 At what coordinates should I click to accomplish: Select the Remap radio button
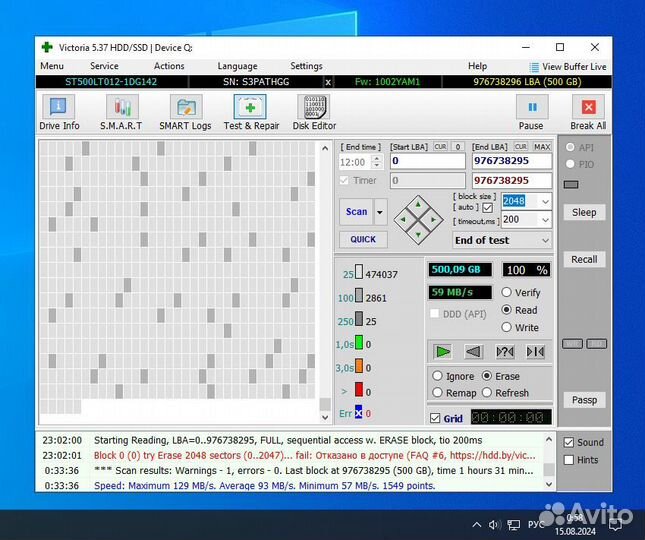(x=437, y=393)
